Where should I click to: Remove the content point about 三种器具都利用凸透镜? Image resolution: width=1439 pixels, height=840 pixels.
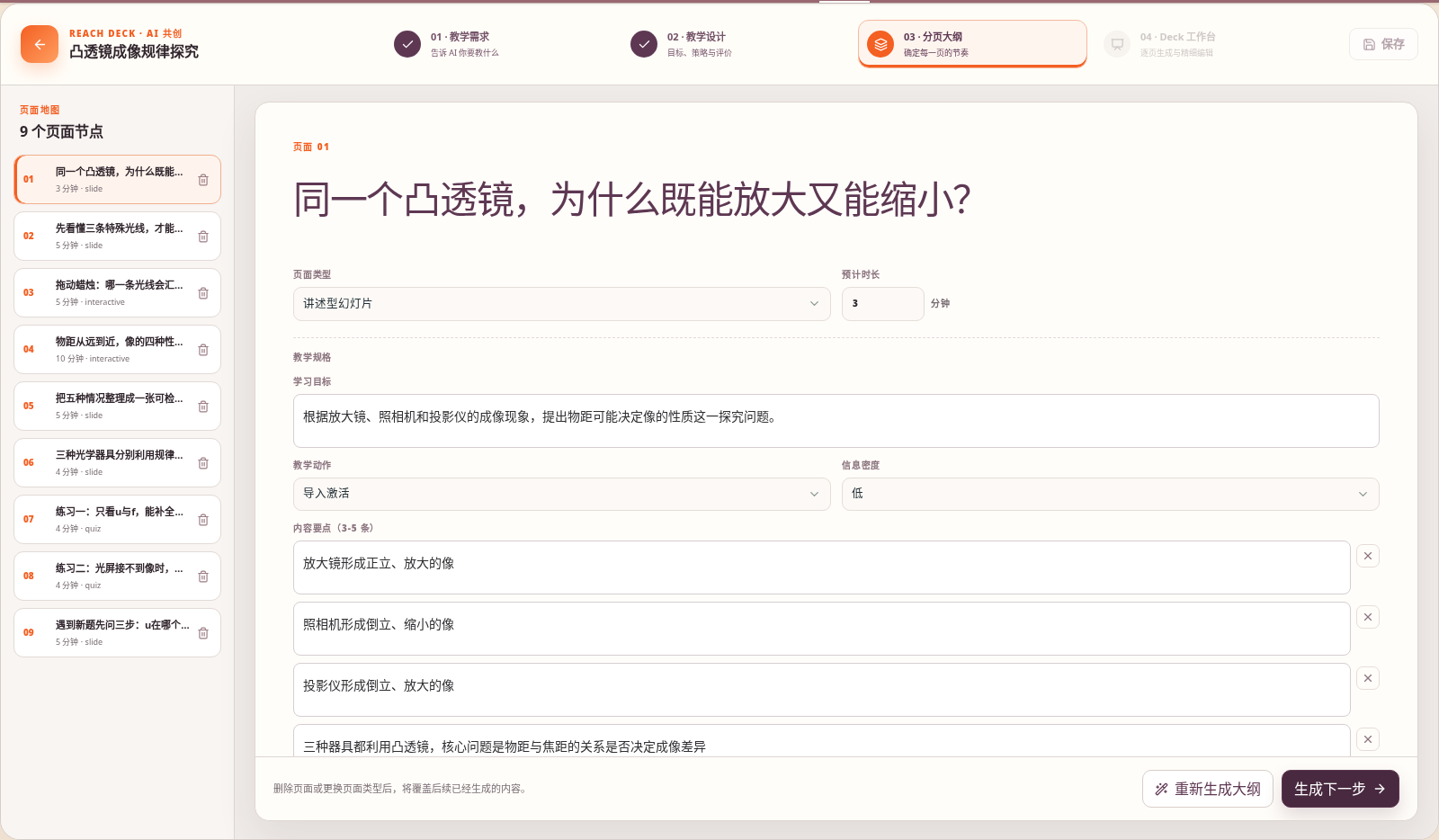[x=1368, y=739]
